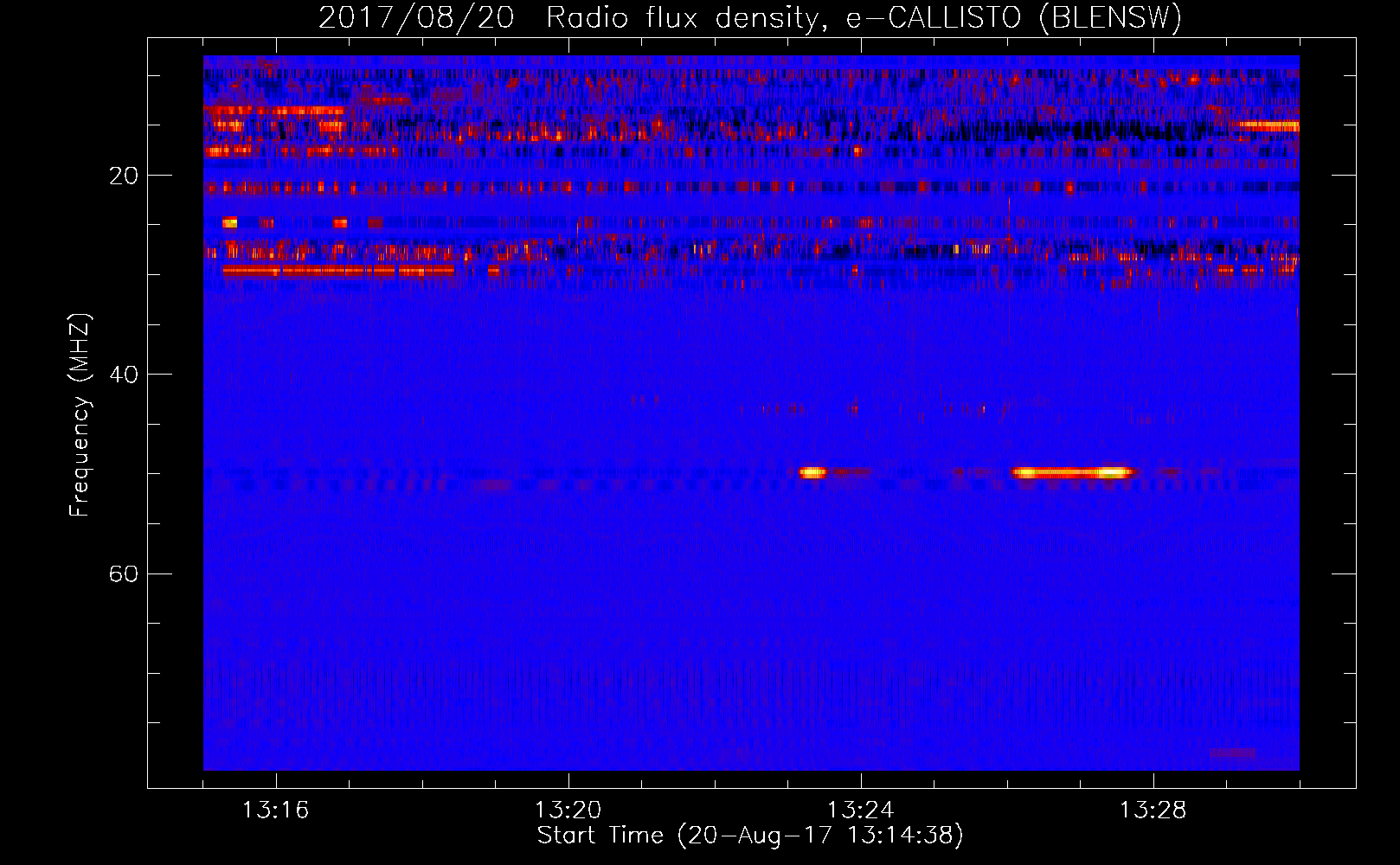This screenshot has width=1400, height=865.
Task: Click the 13:24 time tick label
Action: click(860, 811)
